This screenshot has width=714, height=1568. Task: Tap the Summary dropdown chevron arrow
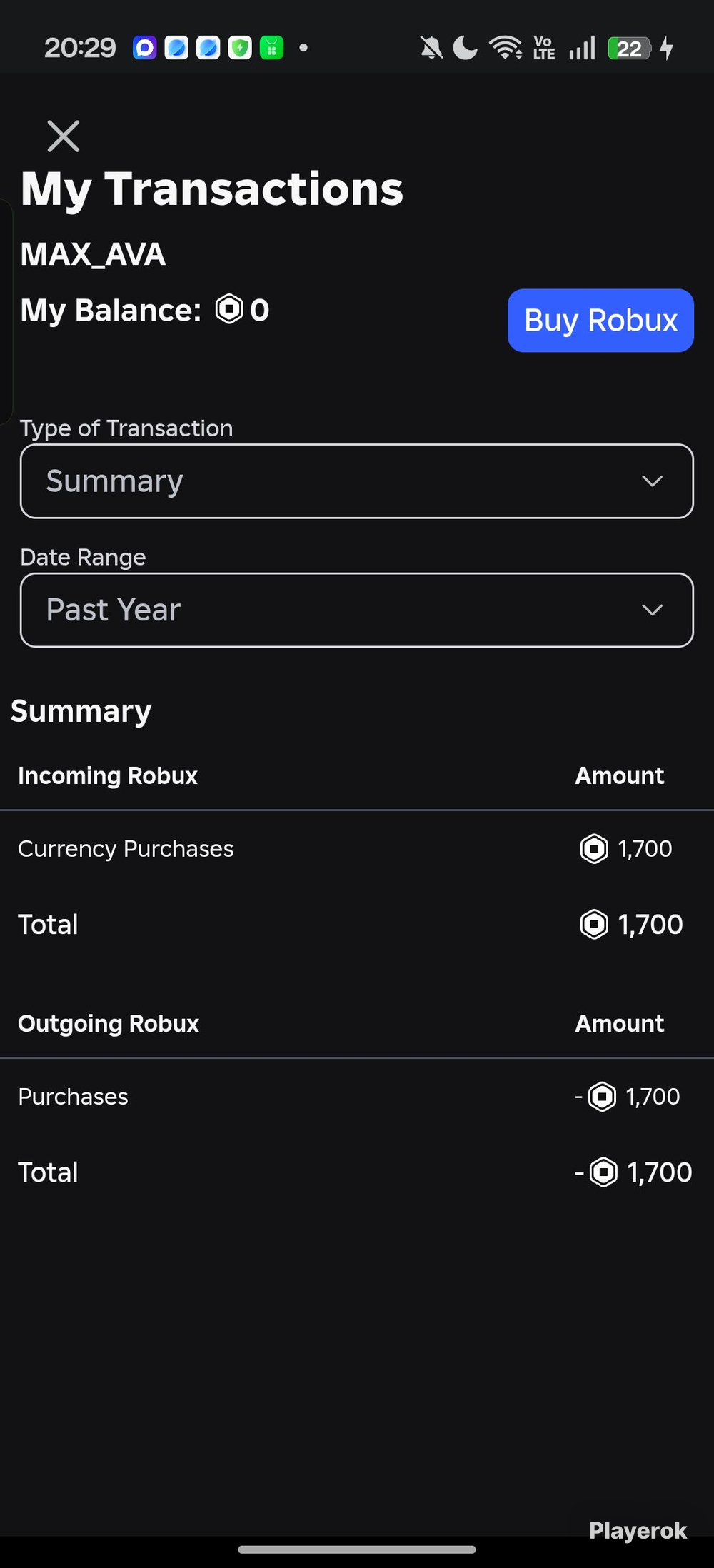[653, 481]
